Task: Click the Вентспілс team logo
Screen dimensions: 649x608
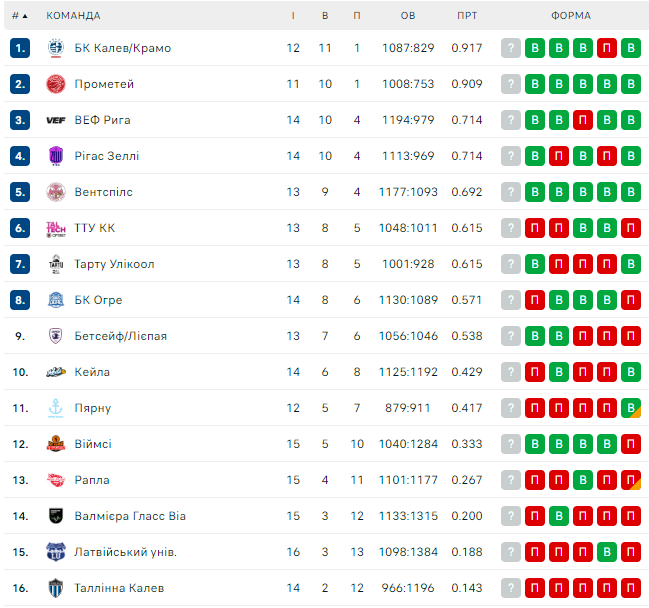Action: pos(56,192)
